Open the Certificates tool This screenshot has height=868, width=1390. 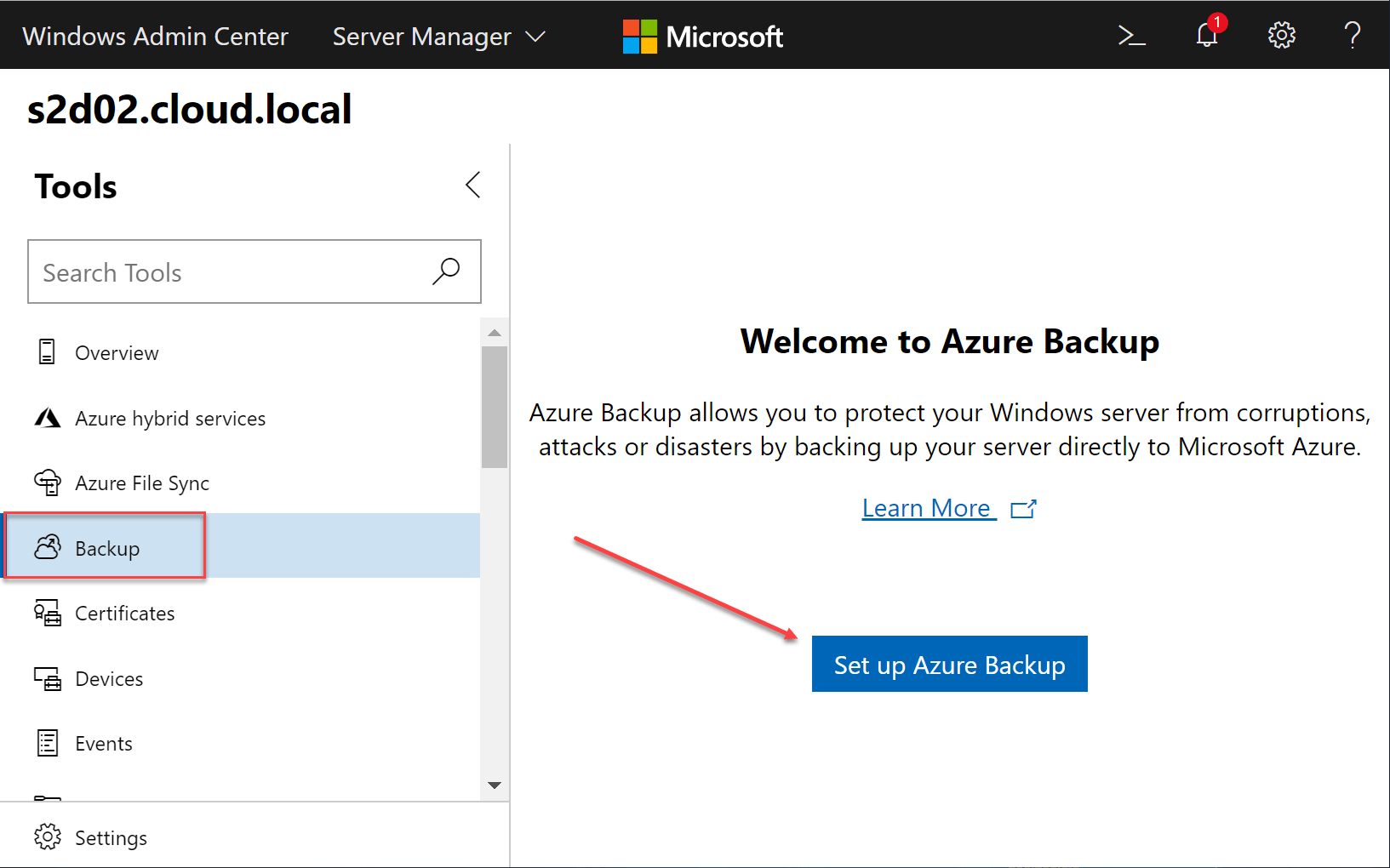[x=240, y=613]
